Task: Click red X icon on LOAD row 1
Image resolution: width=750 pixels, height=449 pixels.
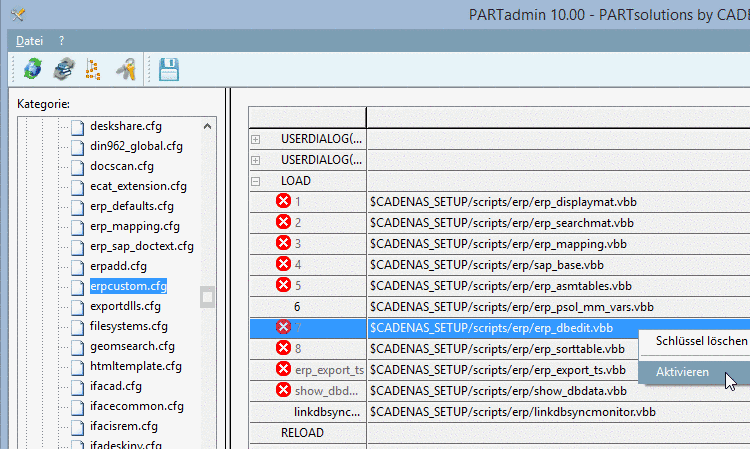Action: (283, 201)
